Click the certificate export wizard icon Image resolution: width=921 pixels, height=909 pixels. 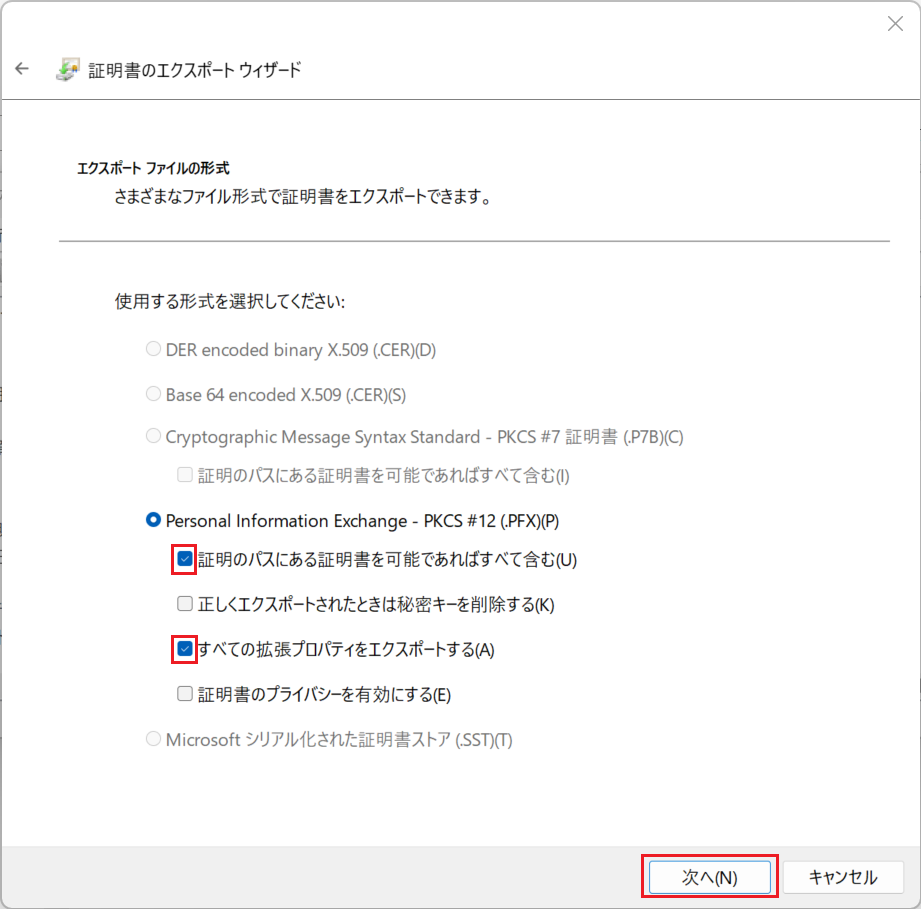tap(68, 69)
